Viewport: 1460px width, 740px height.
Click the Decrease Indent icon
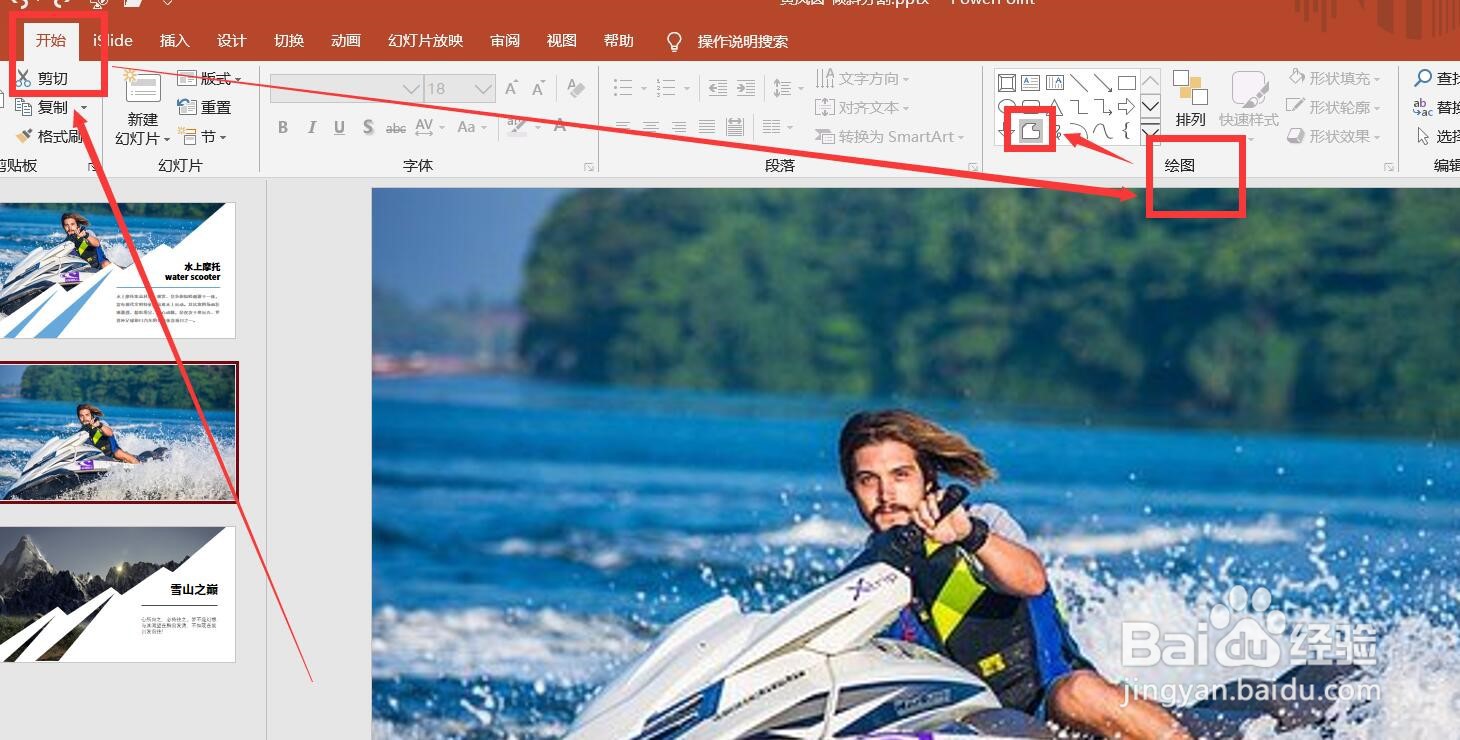pos(717,88)
